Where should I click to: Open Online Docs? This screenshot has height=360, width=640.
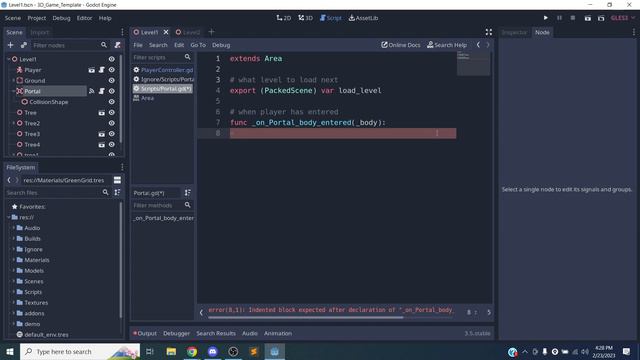click(x=401, y=45)
